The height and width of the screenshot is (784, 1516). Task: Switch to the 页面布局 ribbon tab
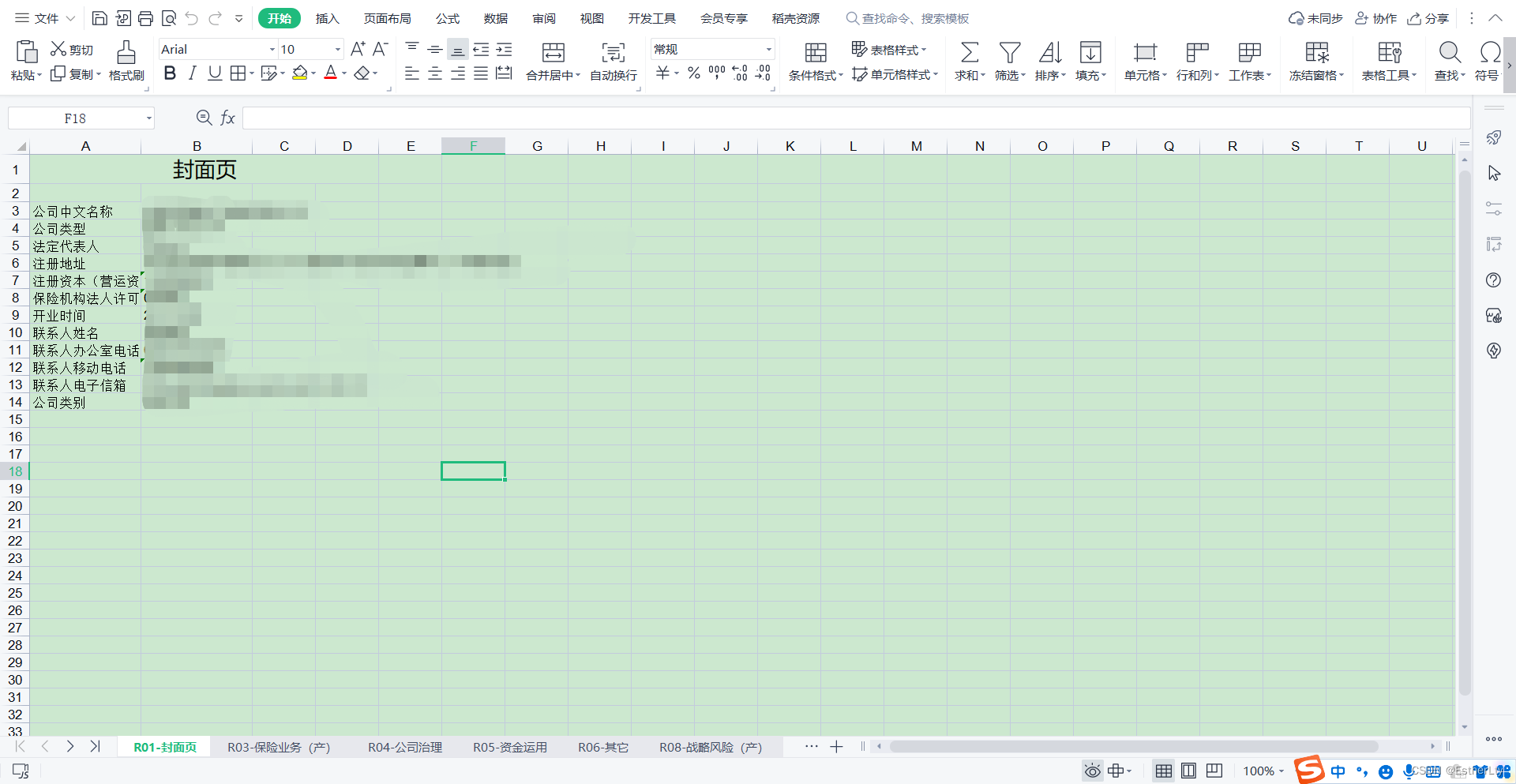tap(387, 18)
